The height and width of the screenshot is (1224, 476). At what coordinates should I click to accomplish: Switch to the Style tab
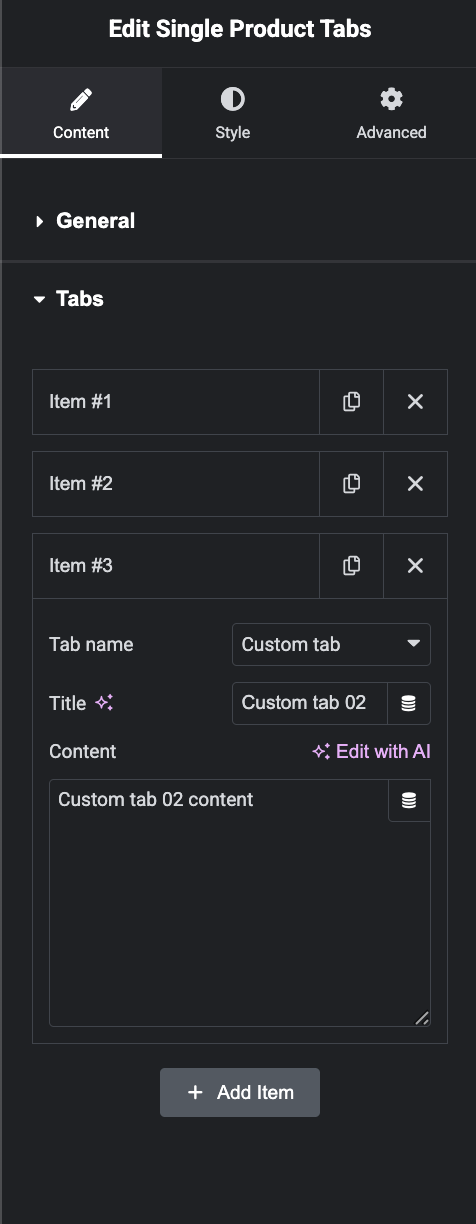click(232, 113)
